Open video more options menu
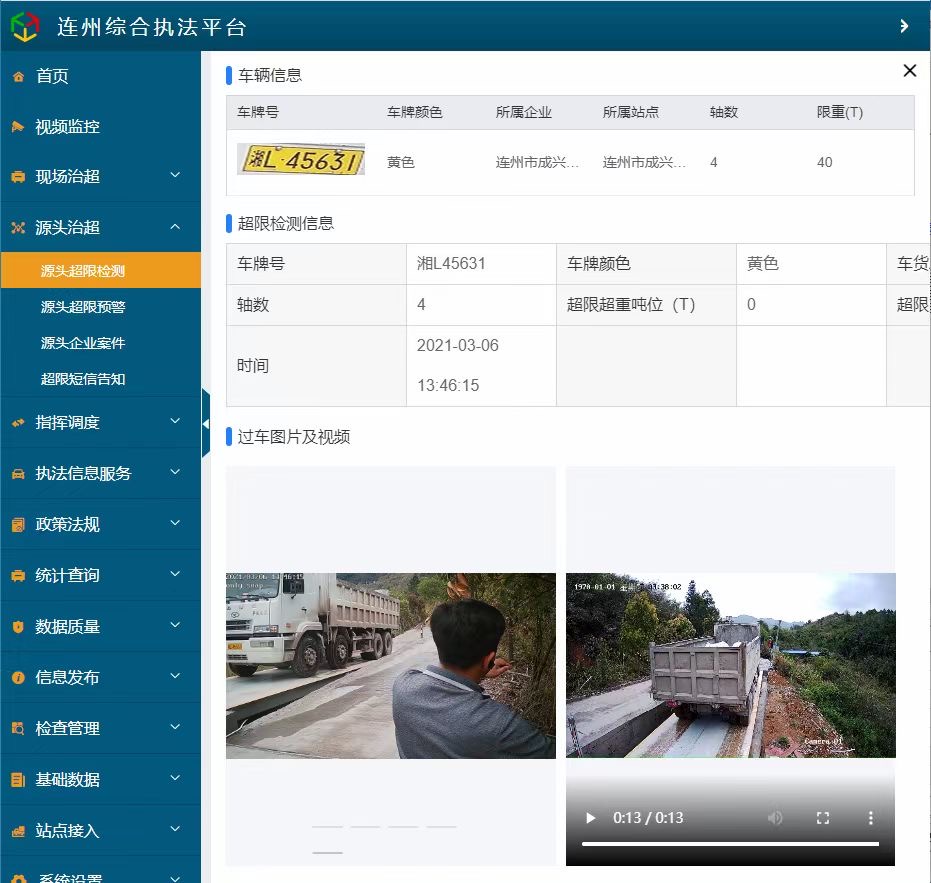 (x=871, y=818)
